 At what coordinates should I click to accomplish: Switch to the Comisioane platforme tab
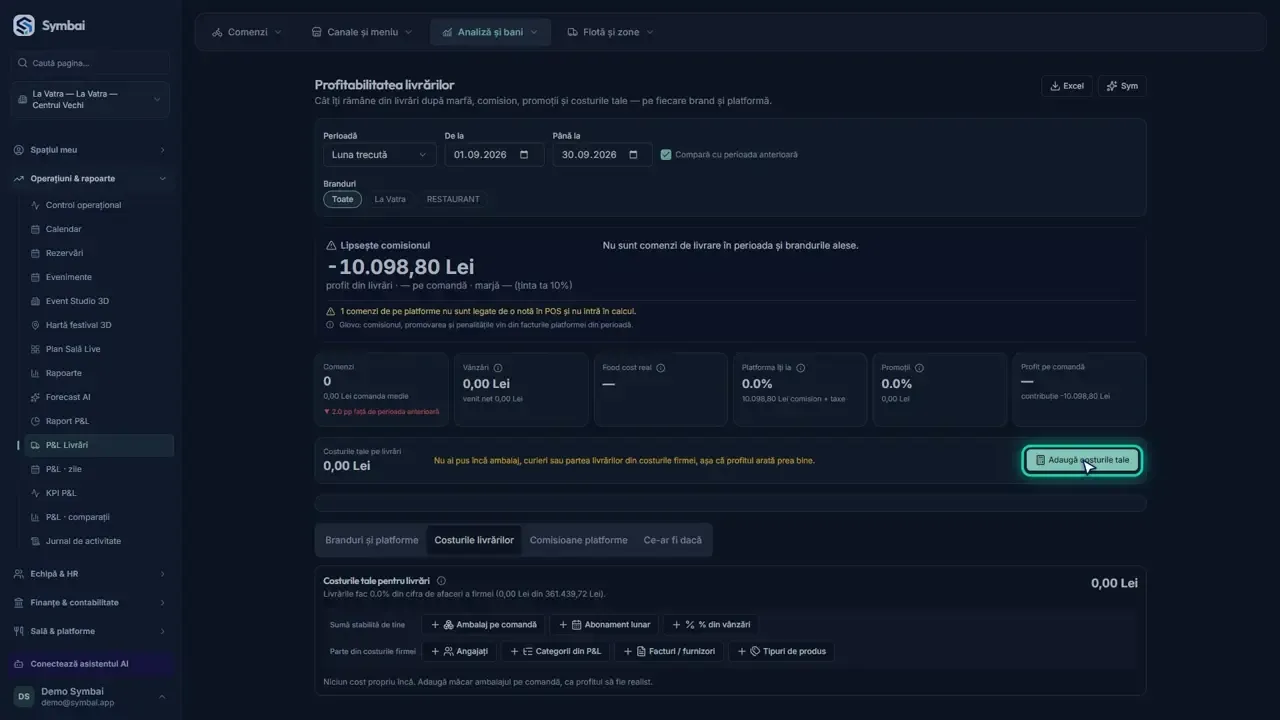pyautogui.click(x=578, y=540)
